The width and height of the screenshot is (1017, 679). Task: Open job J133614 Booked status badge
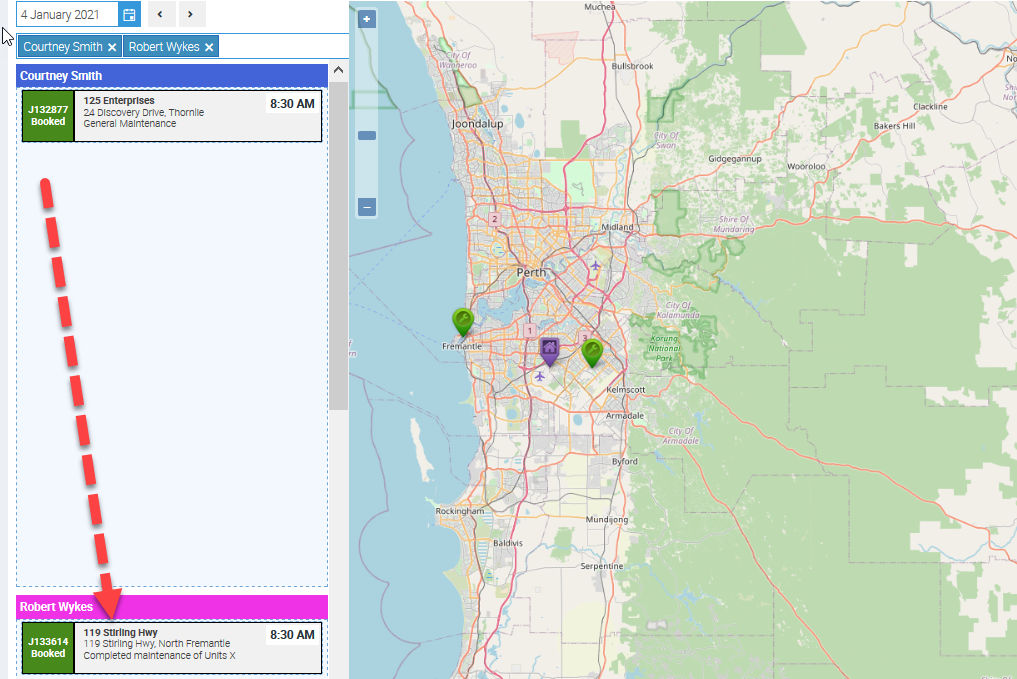click(48, 648)
